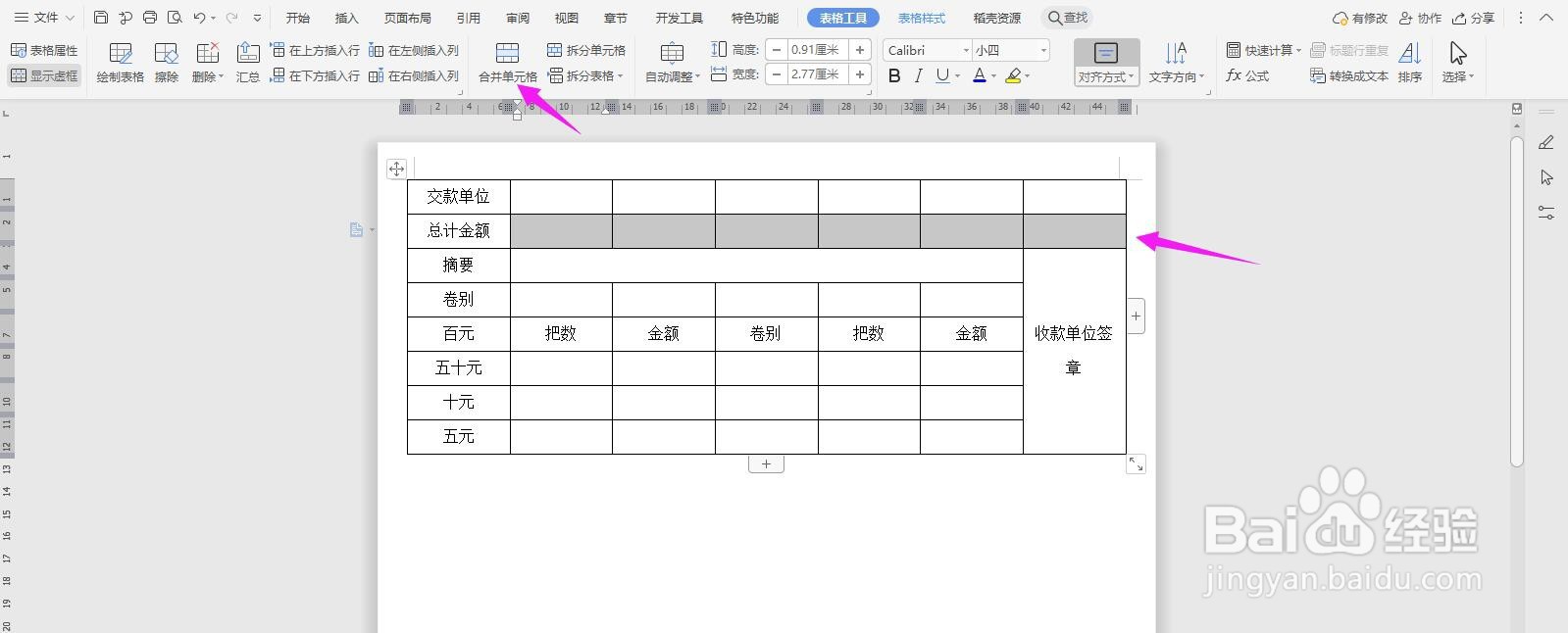
Task: Open 表格属性 table properties
Action: 44,50
